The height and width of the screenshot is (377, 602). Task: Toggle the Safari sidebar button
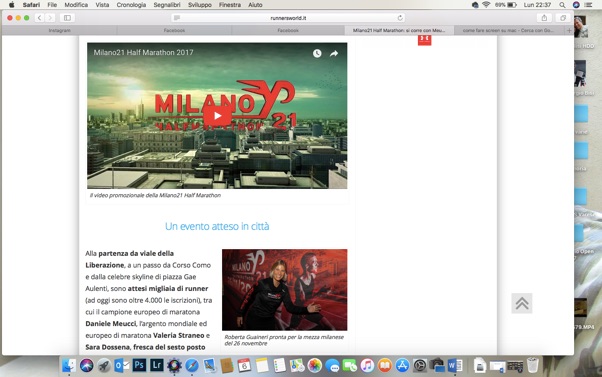point(67,18)
